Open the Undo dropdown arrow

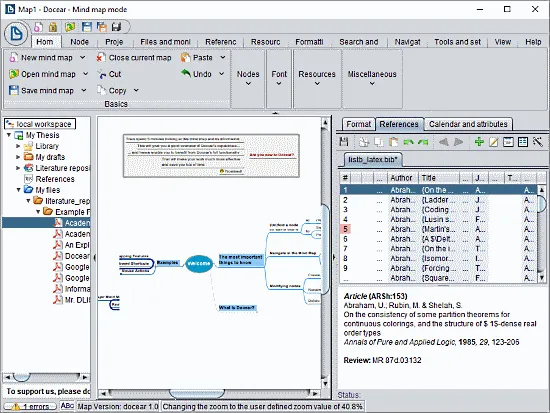(x=222, y=74)
